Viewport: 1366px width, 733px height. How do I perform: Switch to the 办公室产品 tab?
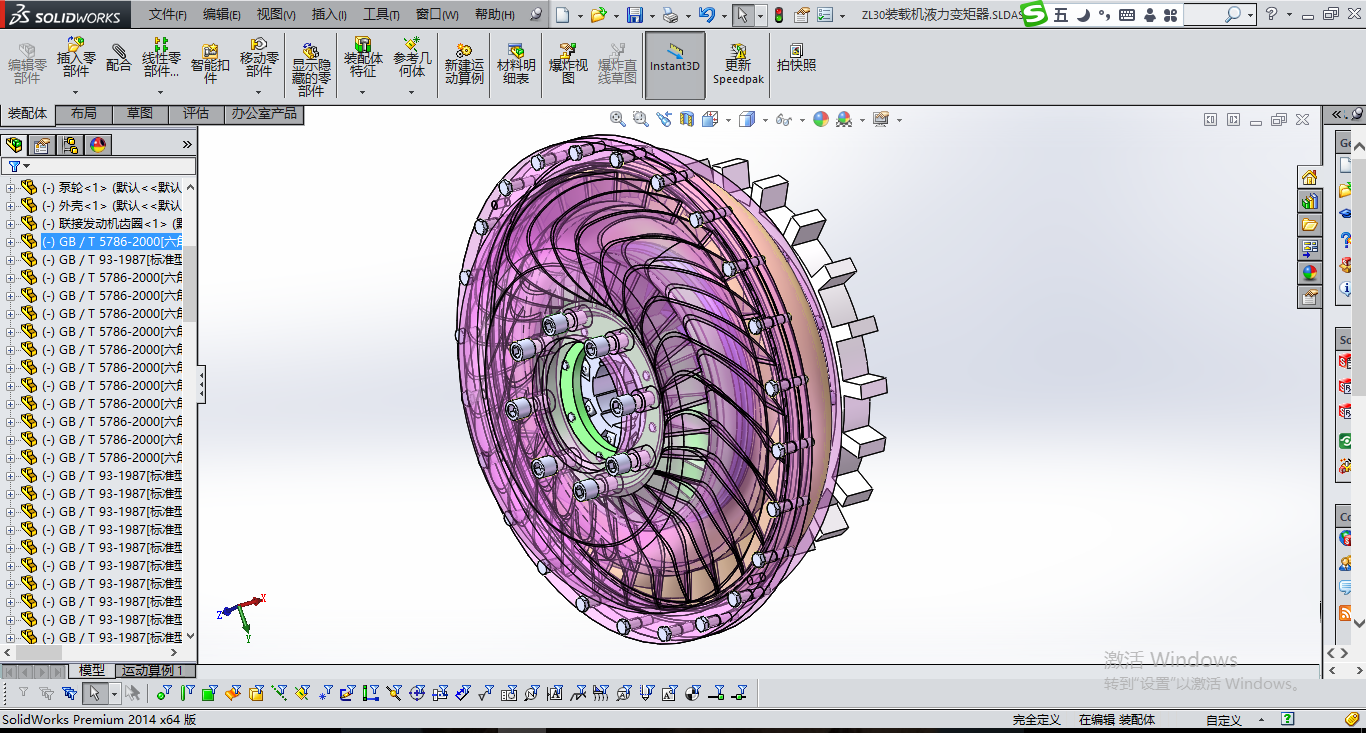(x=264, y=114)
